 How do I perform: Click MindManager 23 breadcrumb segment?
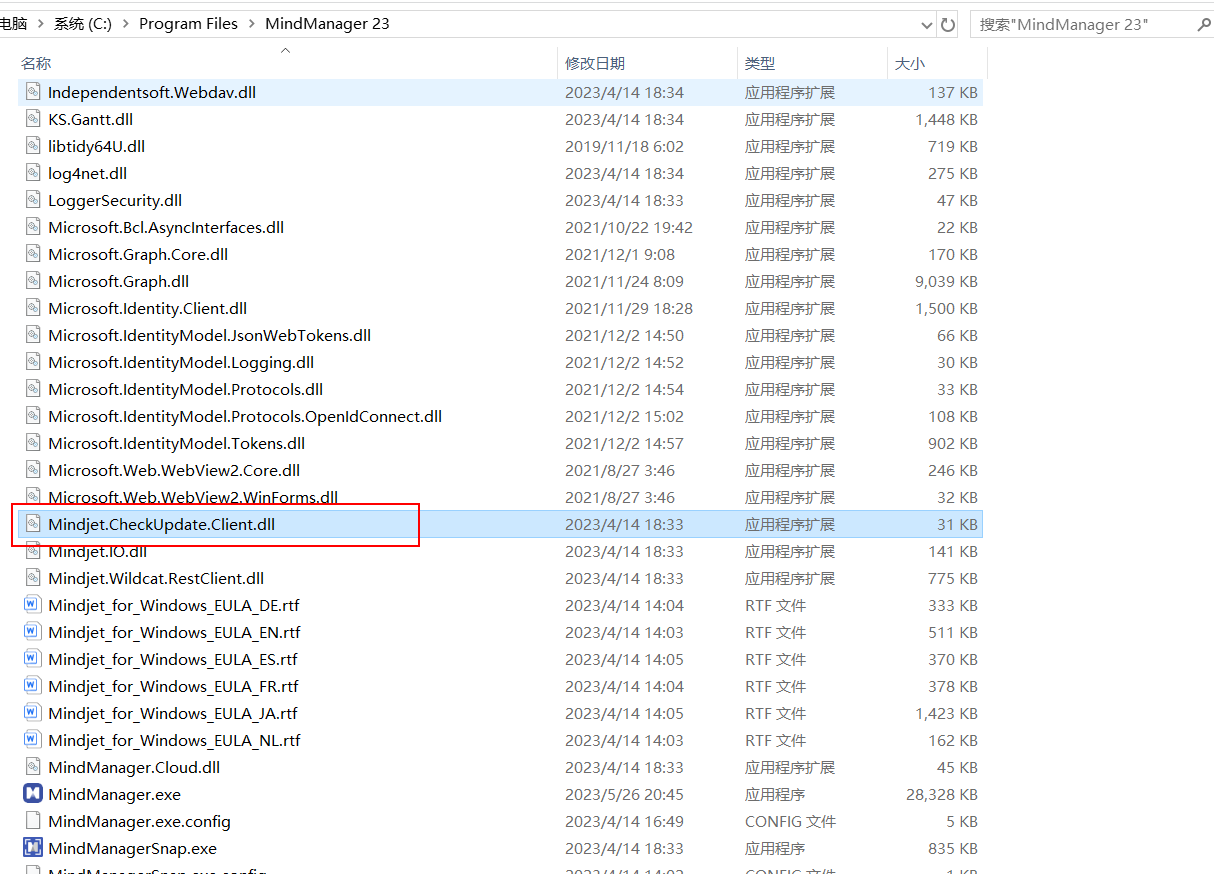[x=327, y=24]
